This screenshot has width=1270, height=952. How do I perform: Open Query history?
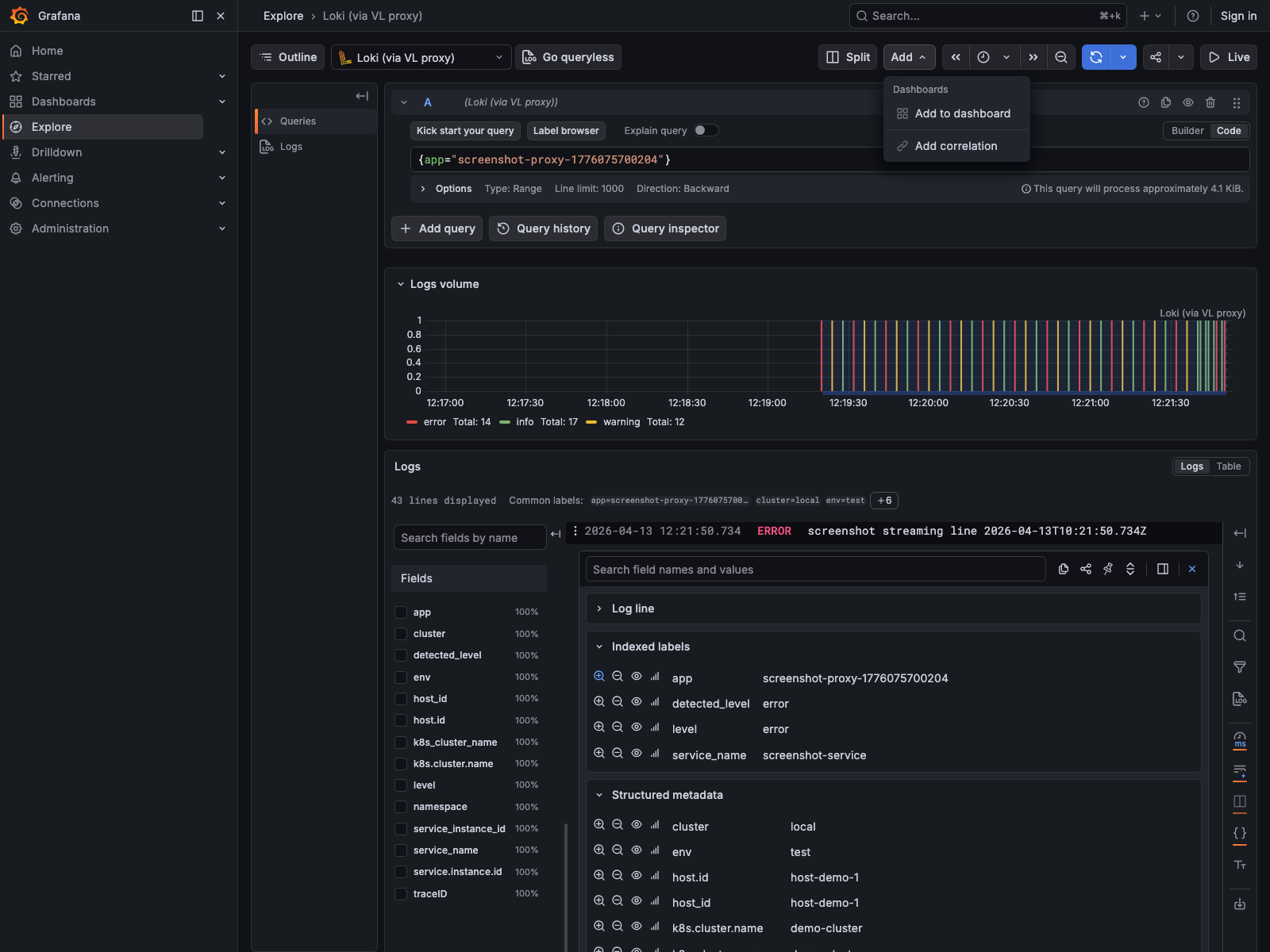tap(544, 228)
